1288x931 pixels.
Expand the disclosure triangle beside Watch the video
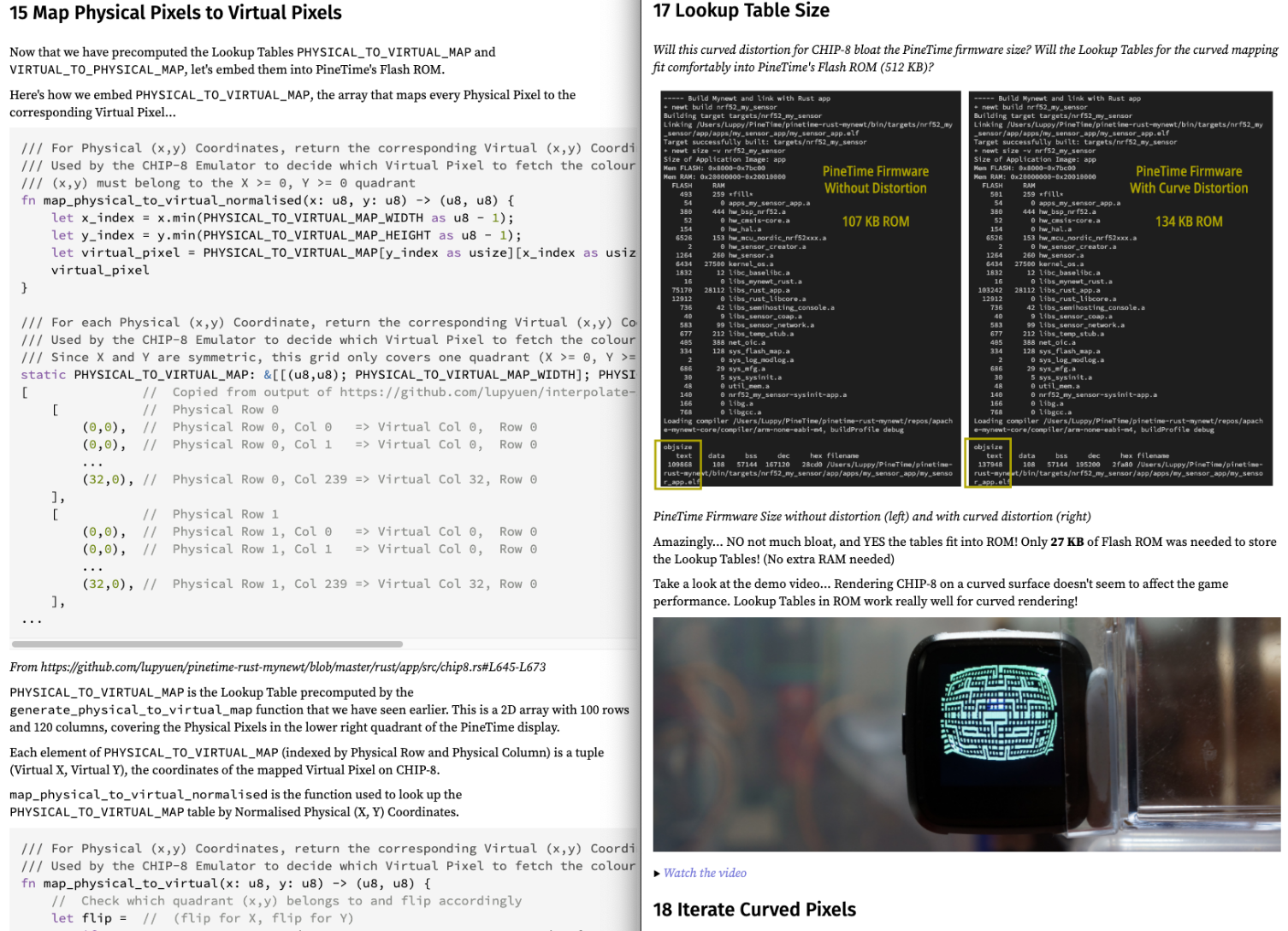657,874
